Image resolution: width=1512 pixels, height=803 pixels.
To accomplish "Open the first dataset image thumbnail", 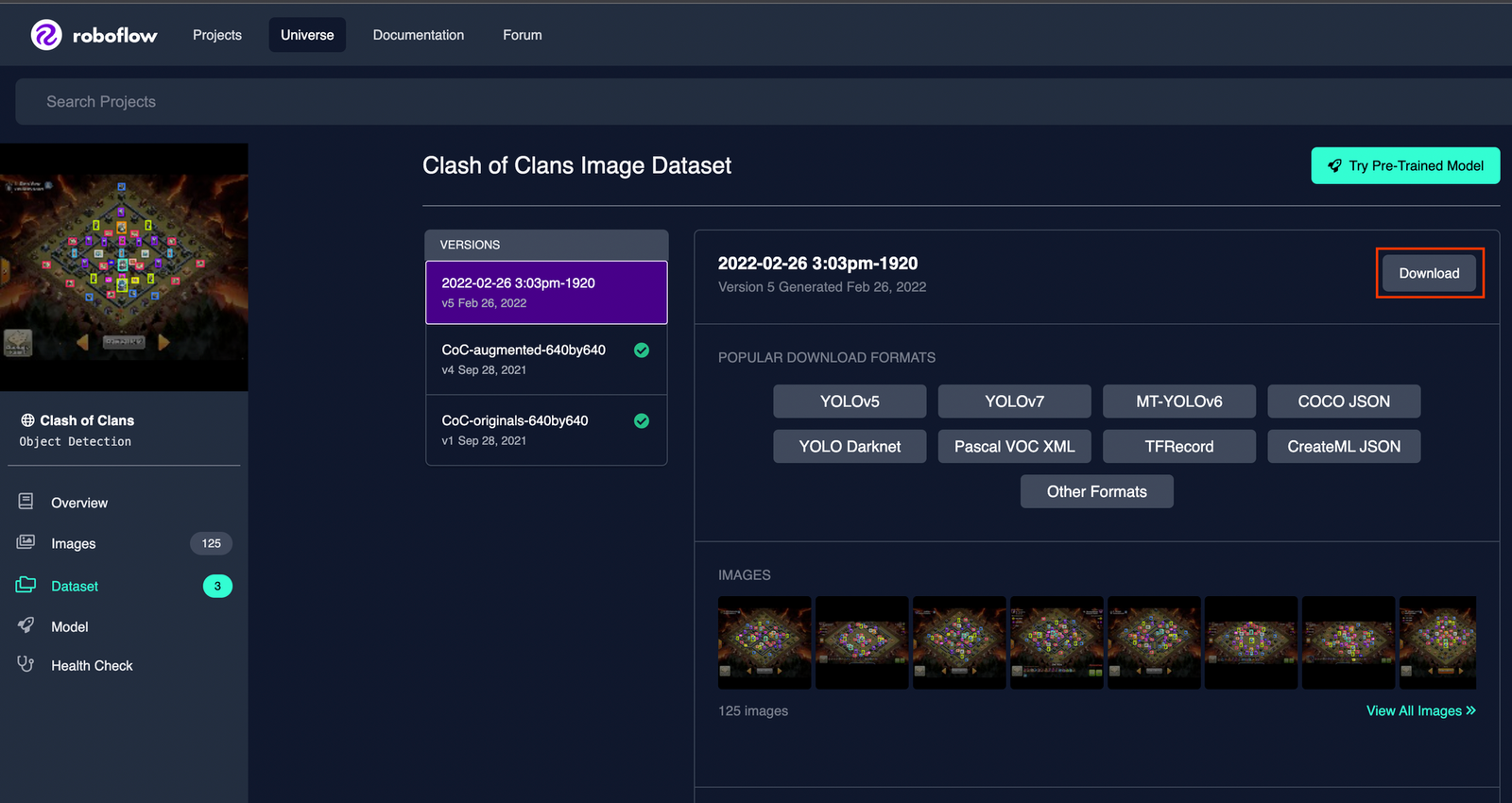I will click(765, 641).
